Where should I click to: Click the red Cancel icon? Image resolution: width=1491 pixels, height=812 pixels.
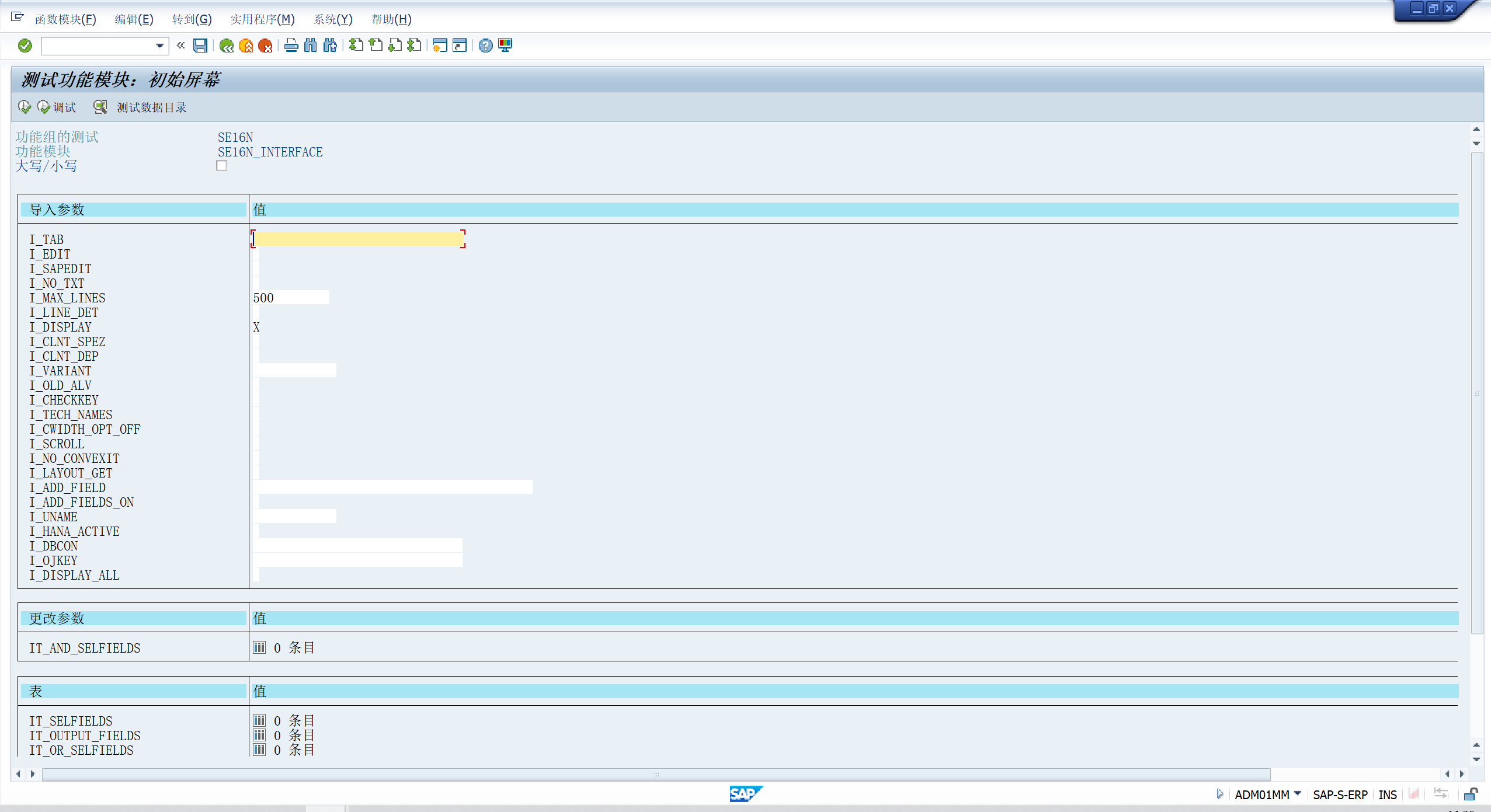pos(265,46)
